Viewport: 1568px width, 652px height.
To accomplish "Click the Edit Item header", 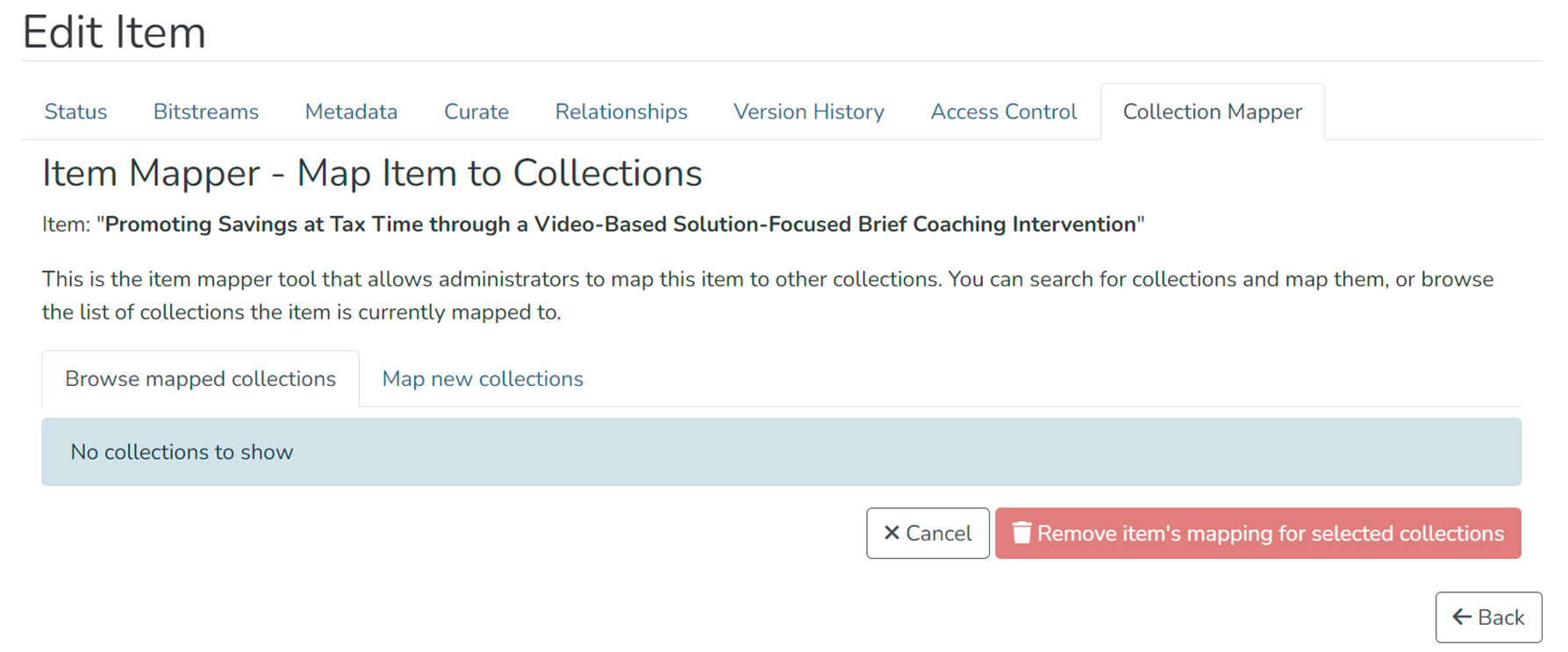I will tap(115, 32).
